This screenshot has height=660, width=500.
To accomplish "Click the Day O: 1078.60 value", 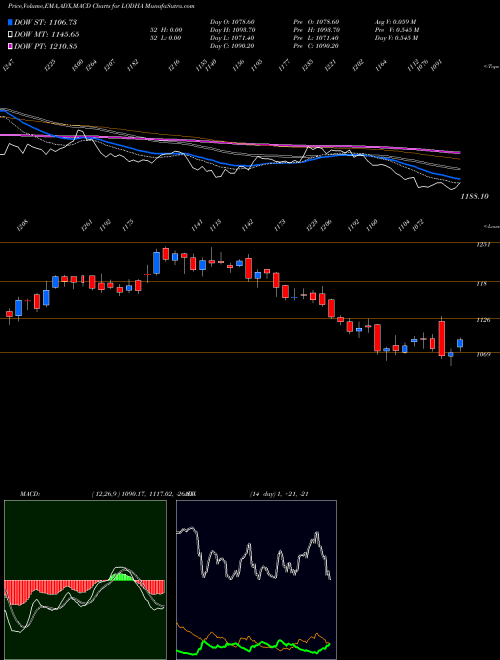I will pyautogui.click(x=232, y=22).
